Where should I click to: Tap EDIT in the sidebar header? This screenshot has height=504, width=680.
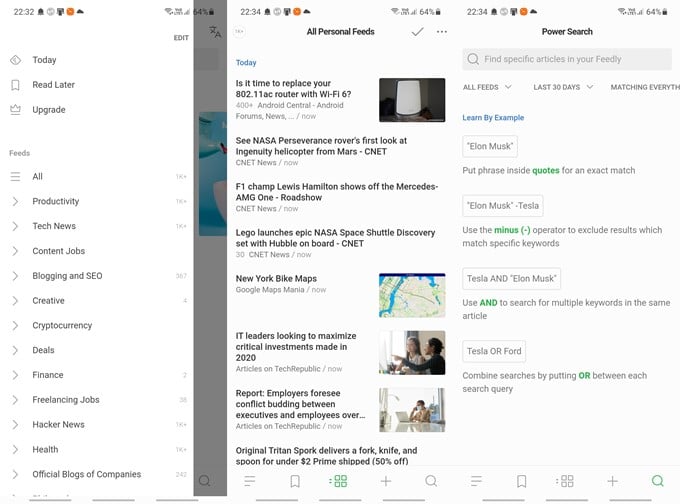click(x=181, y=38)
